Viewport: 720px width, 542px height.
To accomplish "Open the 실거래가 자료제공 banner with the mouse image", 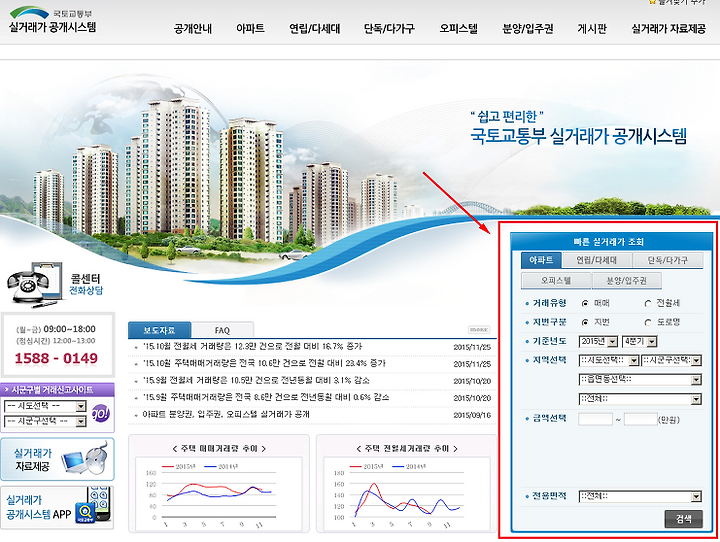I will click(x=57, y=459).
